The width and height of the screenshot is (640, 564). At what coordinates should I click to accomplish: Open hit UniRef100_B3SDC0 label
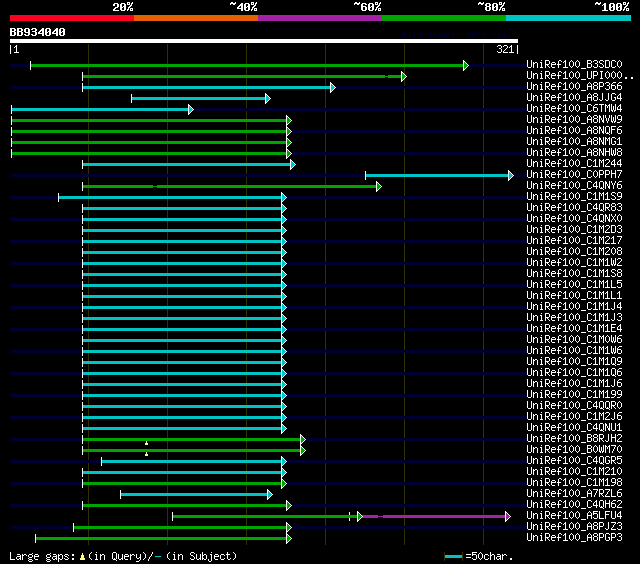point(574,64)
